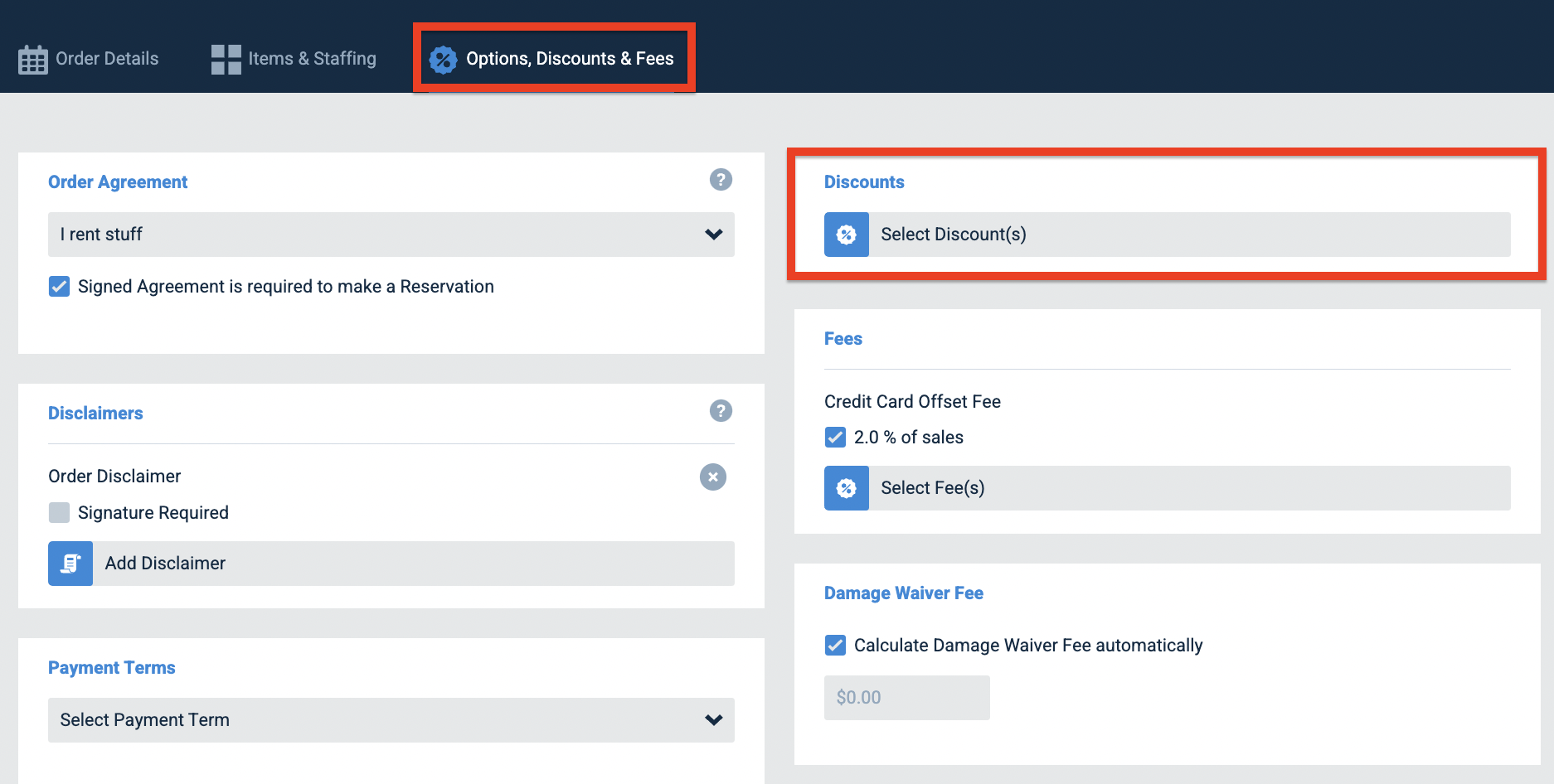Click the Options, Discounts & Fees percent icon
Screen dimensions: 1554x784
coord(443,60)
